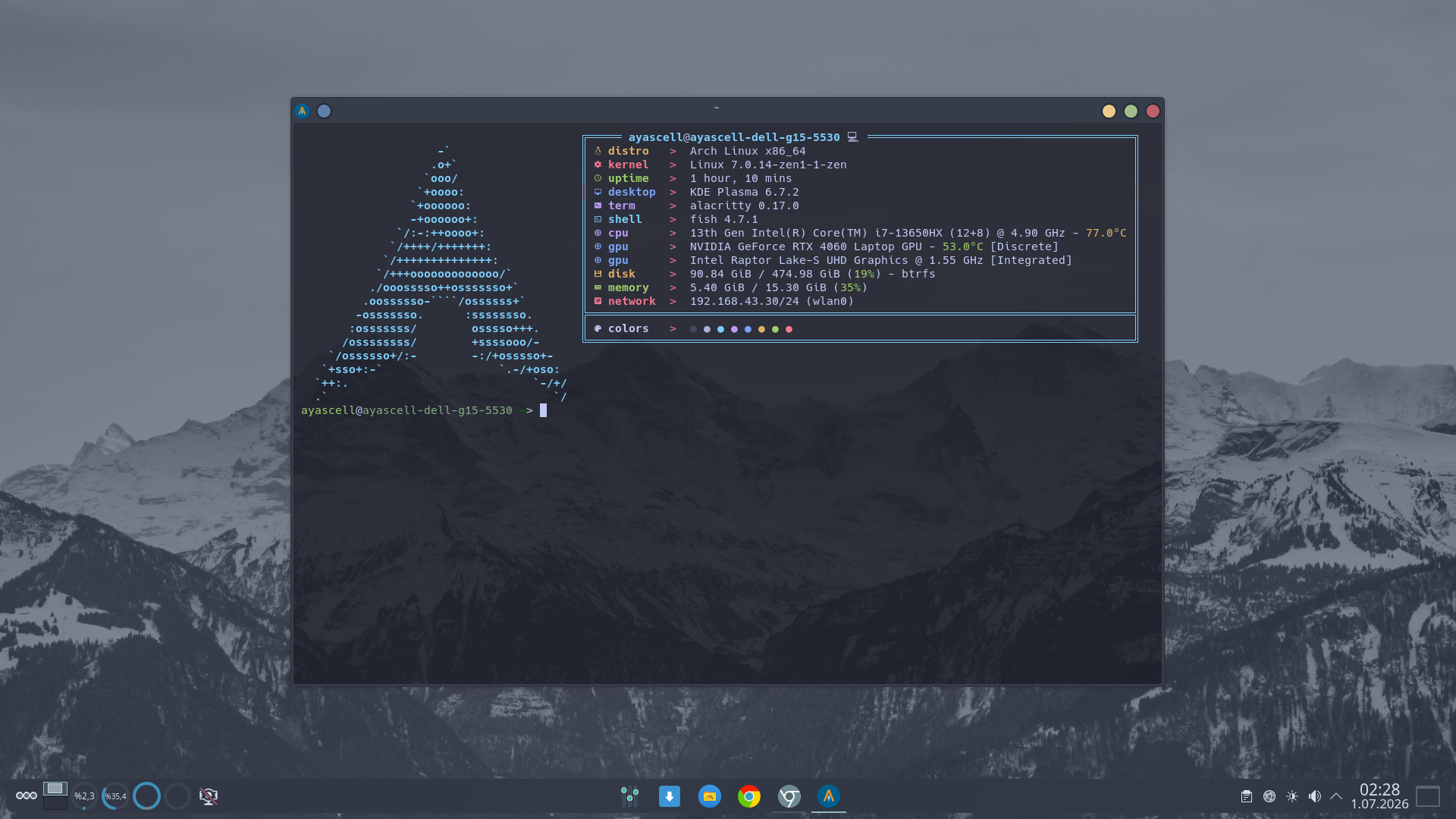
Task: Select the first virtual desktop in pager
Action: point(55,789)
